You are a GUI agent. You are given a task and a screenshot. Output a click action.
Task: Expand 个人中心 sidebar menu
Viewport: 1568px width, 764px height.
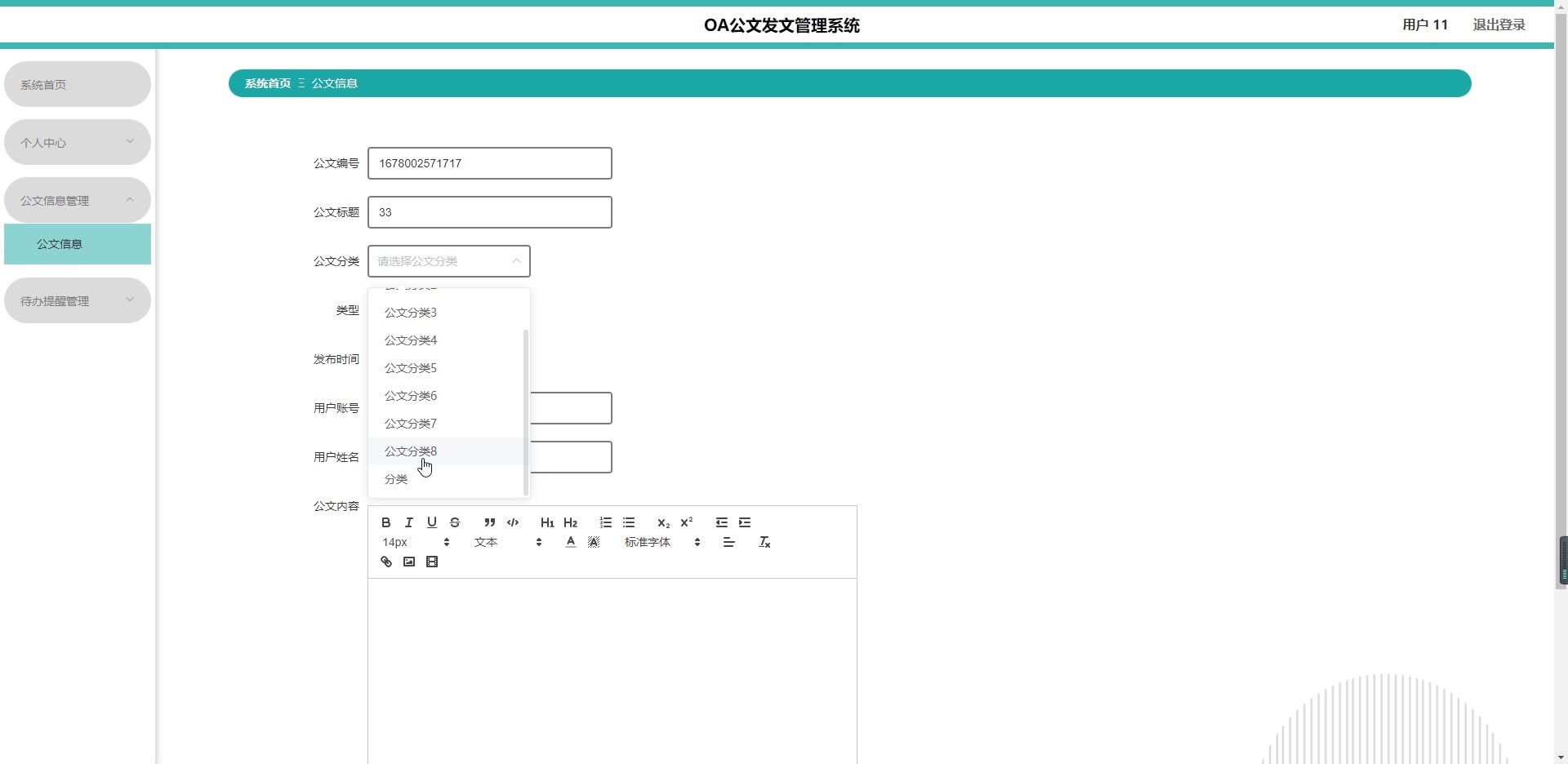point(78,142)
